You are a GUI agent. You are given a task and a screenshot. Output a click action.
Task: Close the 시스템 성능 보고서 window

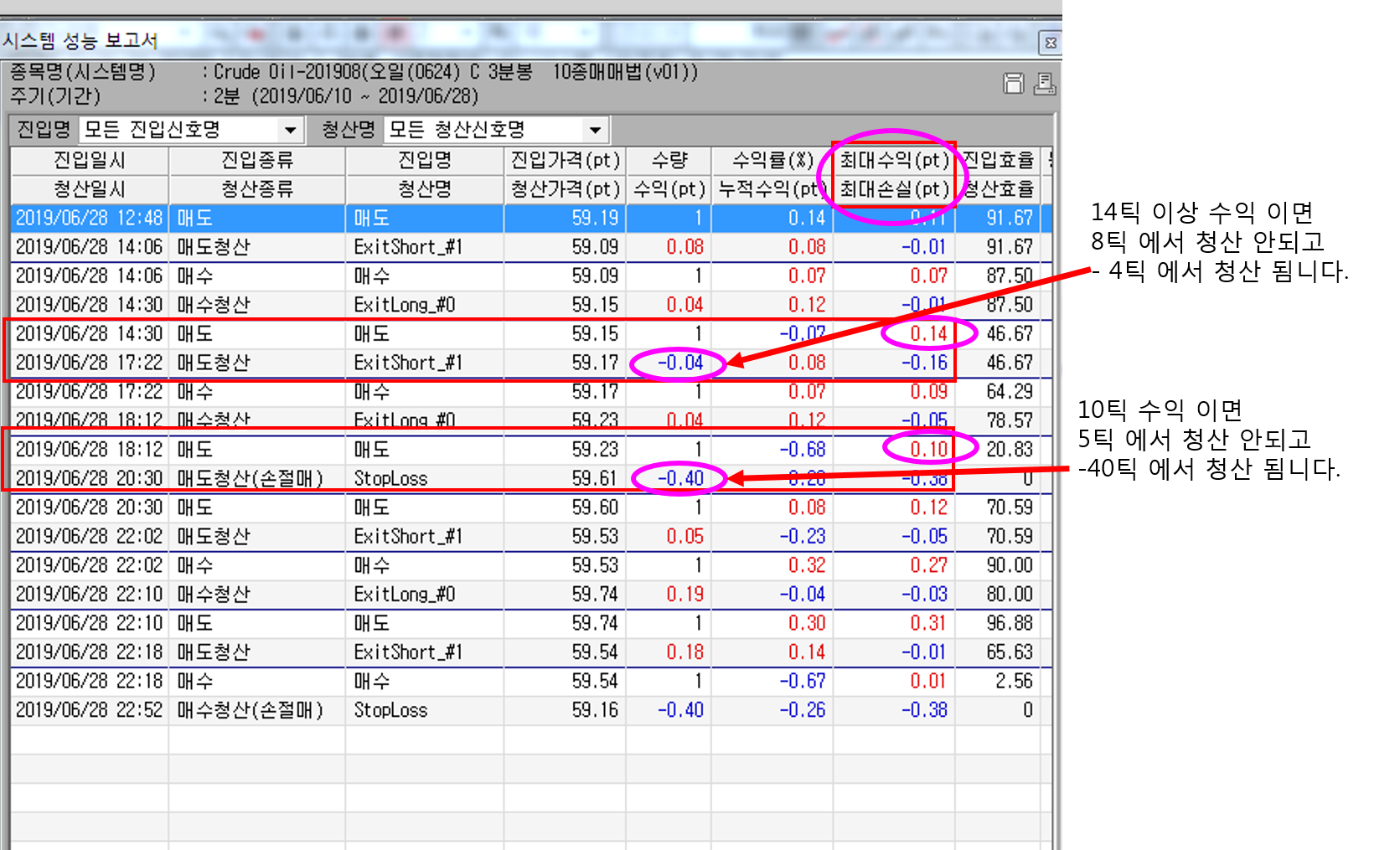click(x=1050, y=43)
